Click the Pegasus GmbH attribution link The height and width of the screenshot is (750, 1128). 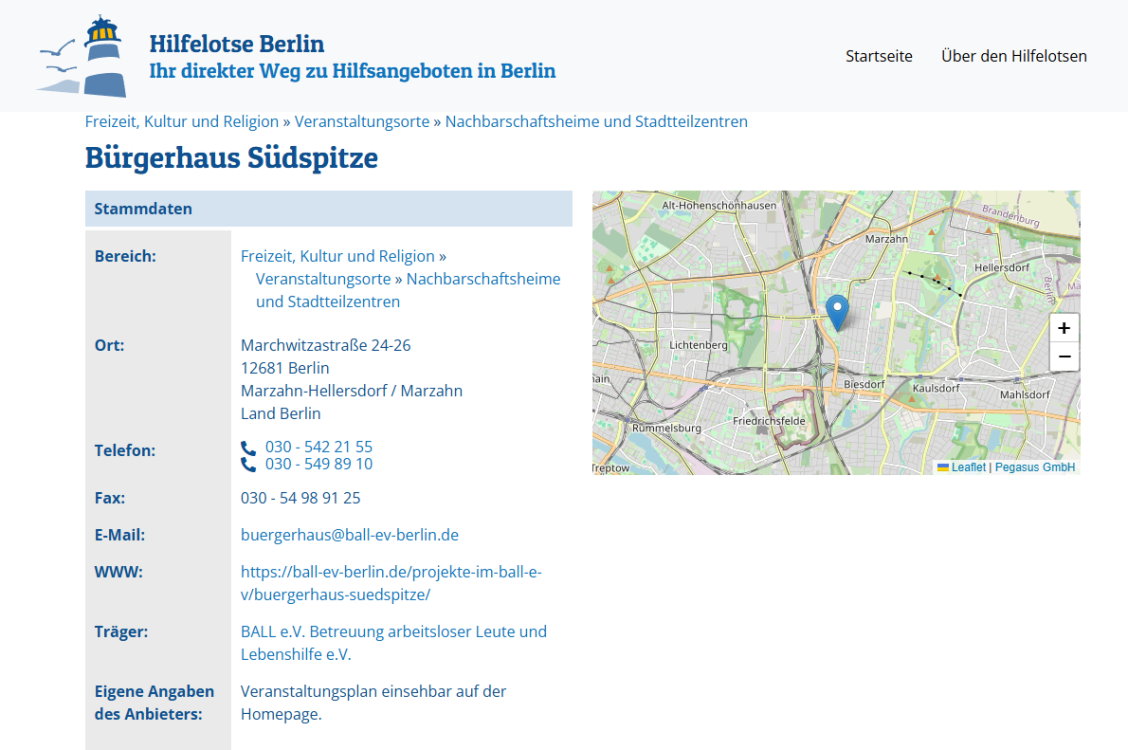pos(1035,465)
